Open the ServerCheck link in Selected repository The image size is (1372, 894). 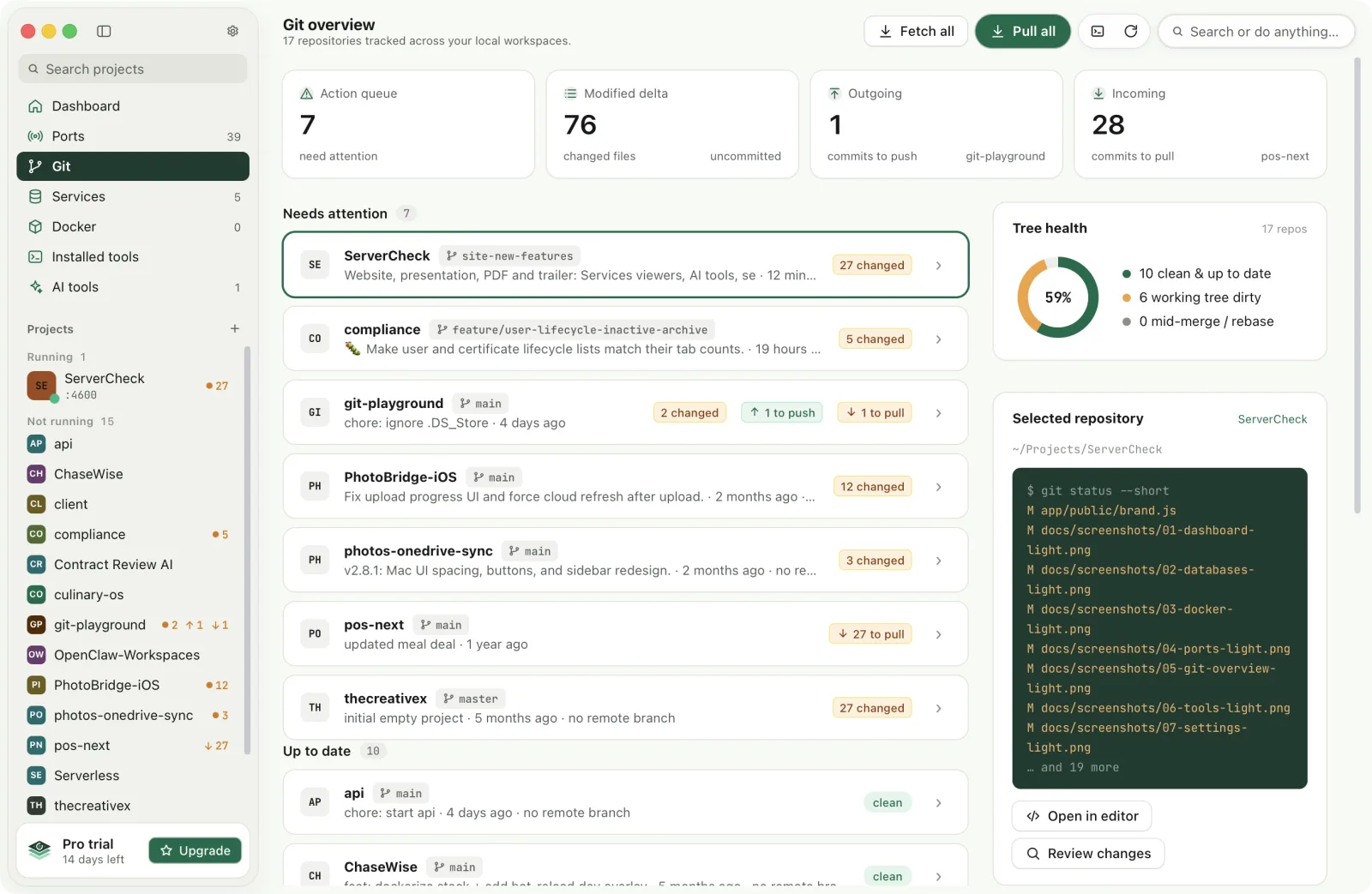[x=1273, y=419]
